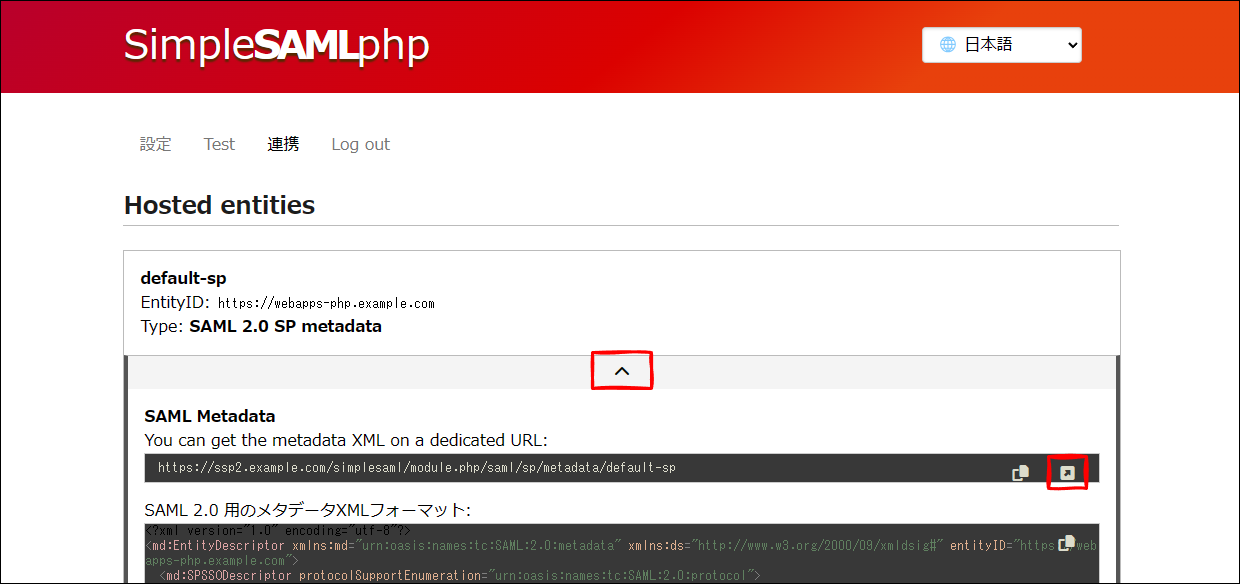
Task: Click the dedicated URL description text
Action: [346, 440]
